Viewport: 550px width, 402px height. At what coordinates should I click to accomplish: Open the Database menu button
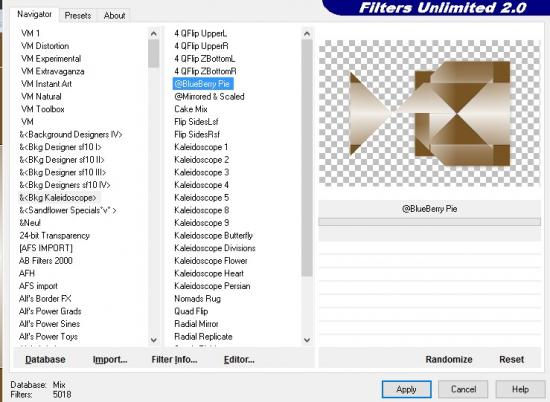tap(45, 360)
